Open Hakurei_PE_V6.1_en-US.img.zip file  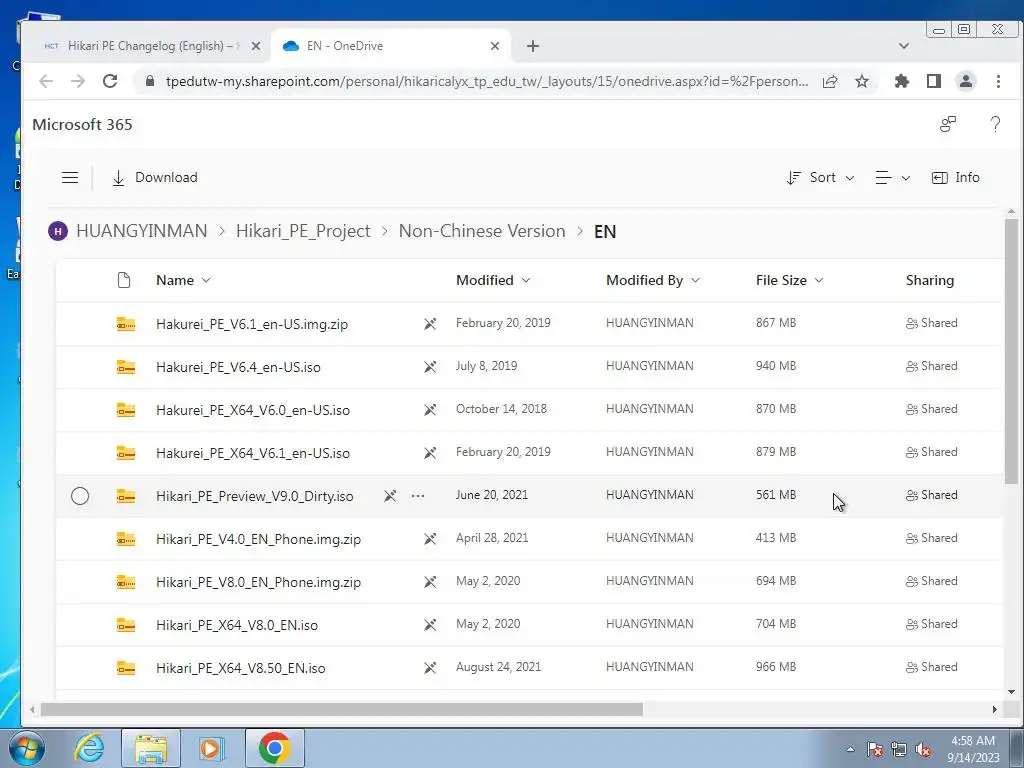coord(252,324)
